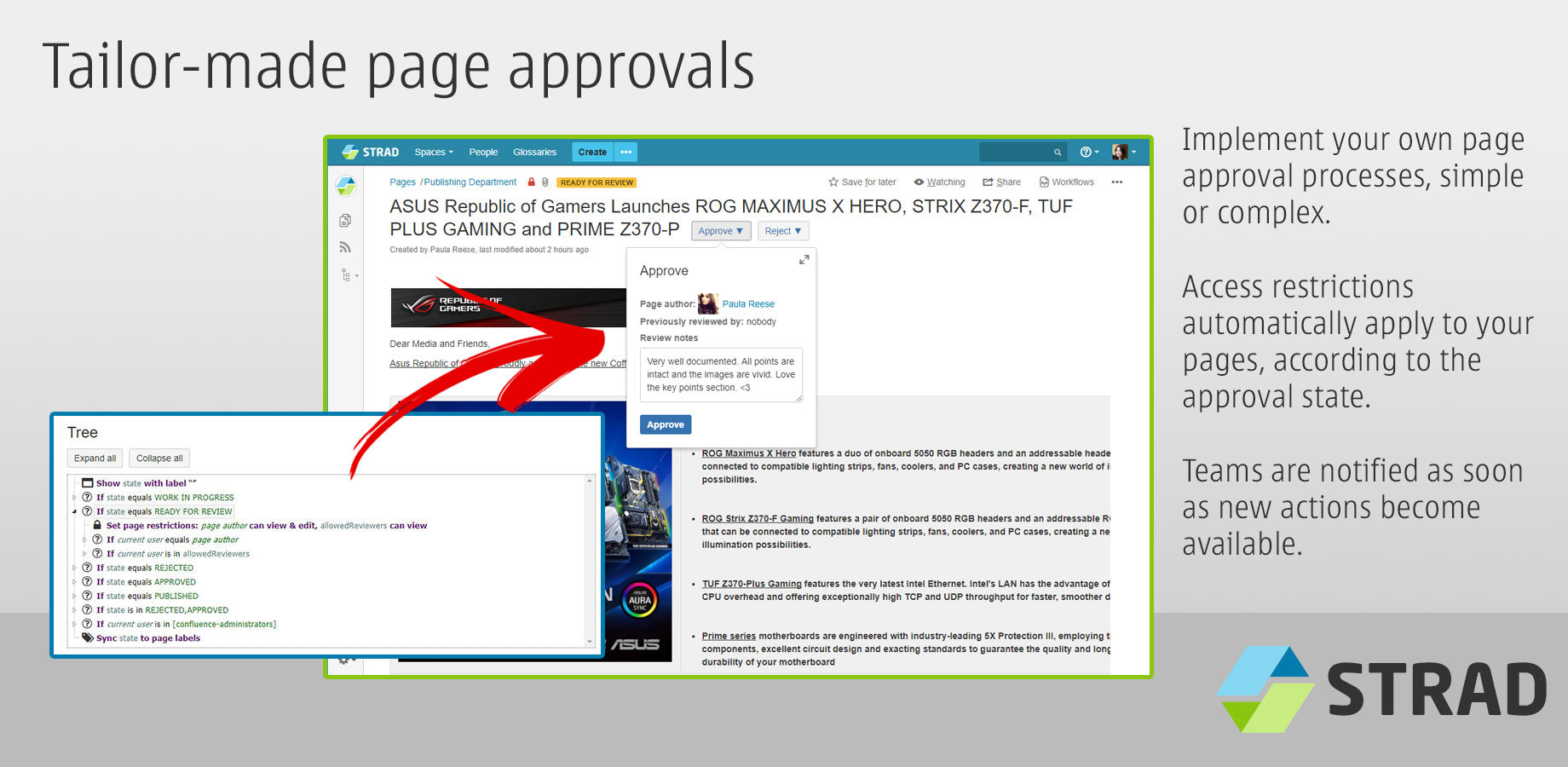Open the page more-actions ellipsis
This screenshot has width=1568, height=767.
(x=1117, y=182)
